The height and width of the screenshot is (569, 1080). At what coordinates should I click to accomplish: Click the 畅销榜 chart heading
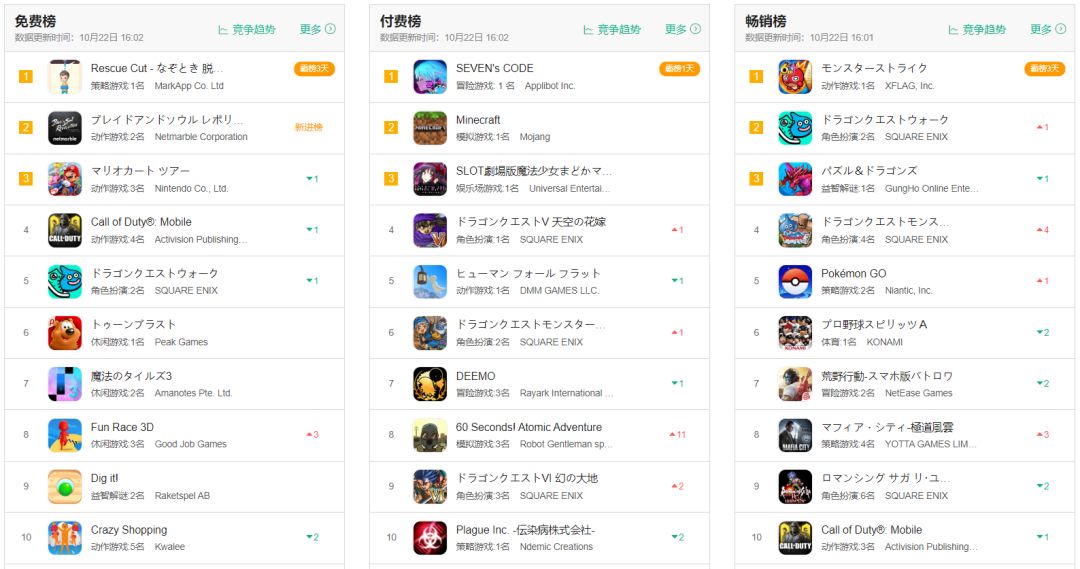[765, 21]
